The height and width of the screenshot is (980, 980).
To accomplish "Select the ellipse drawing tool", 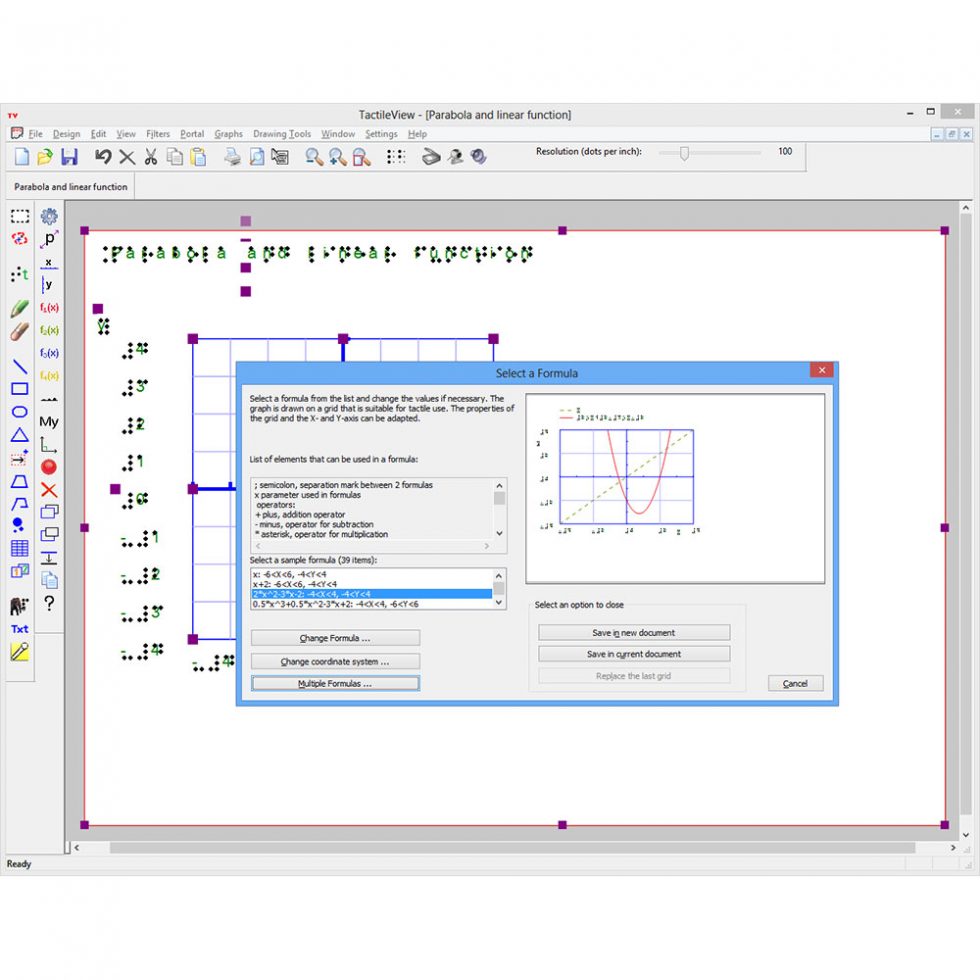I will click(x=19, y=412).
